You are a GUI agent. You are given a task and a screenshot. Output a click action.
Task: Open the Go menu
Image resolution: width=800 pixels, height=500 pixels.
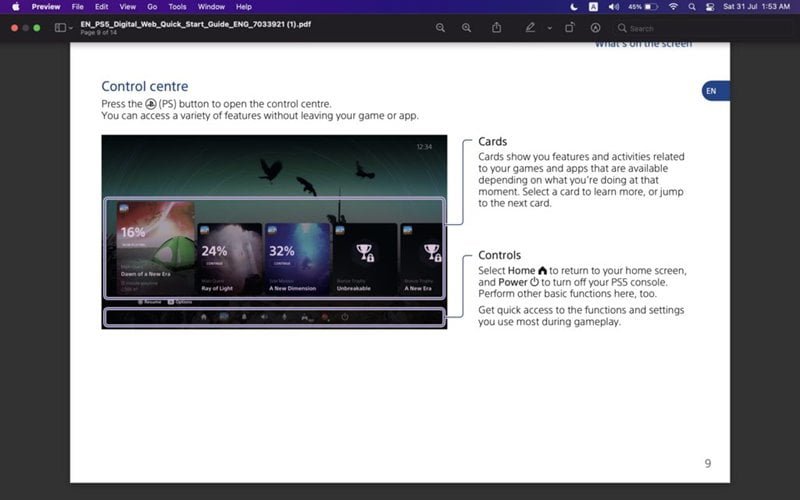coord(152,7)
